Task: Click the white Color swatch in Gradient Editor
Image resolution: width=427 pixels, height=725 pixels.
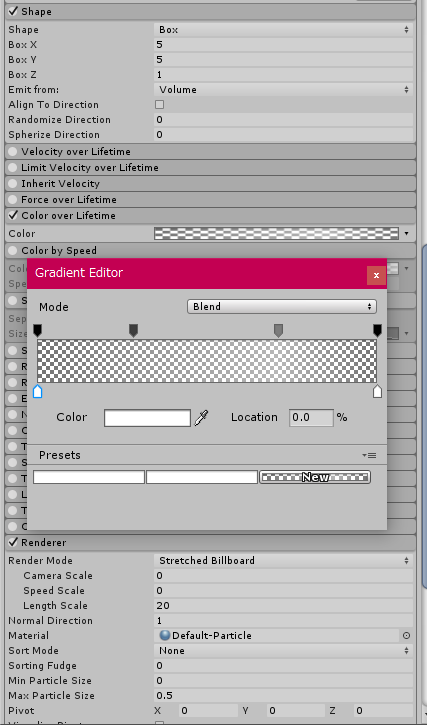Action: pos(147,418)
